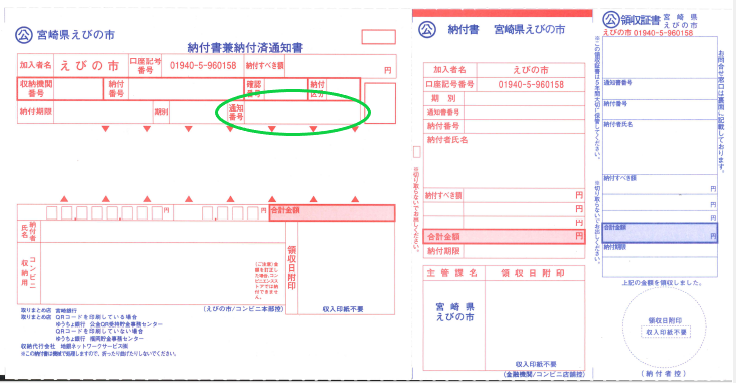Click 納付者氏名 label on the middle slip

[x=447, y=139]
